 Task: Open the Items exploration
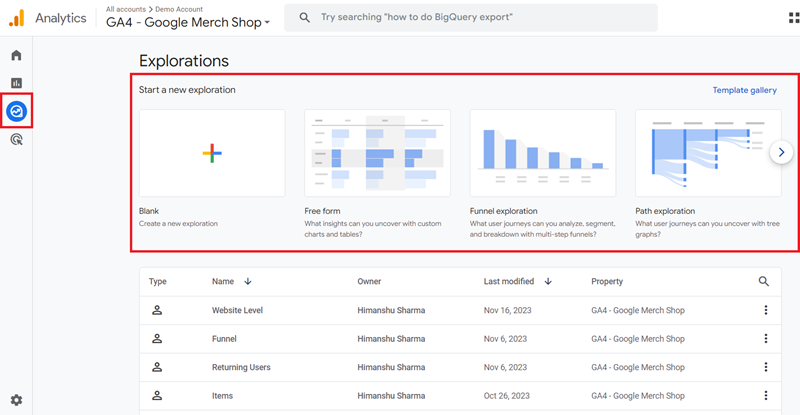click(x=222, y=396)
